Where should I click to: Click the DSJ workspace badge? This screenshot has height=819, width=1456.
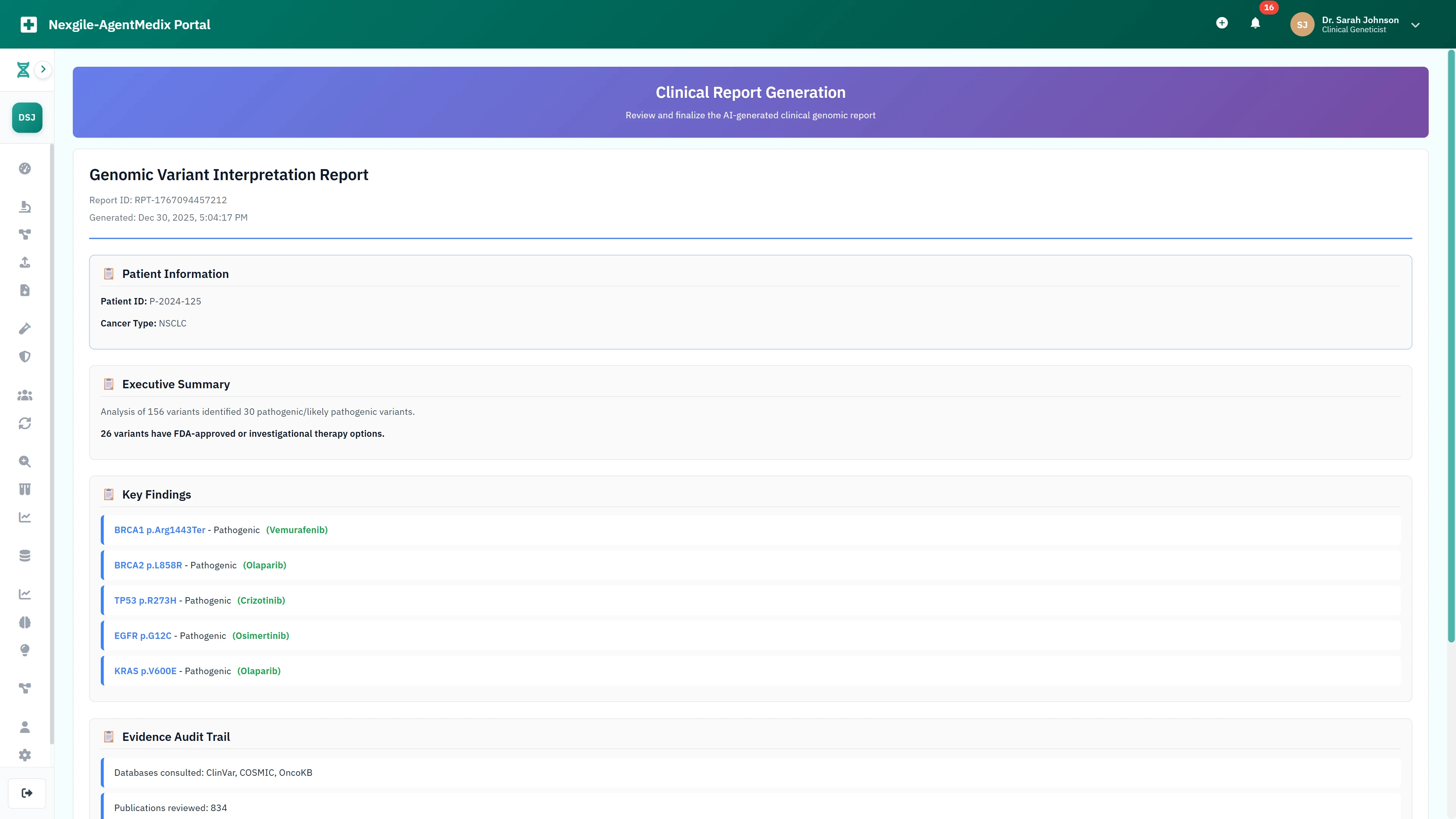pos(27,117)
